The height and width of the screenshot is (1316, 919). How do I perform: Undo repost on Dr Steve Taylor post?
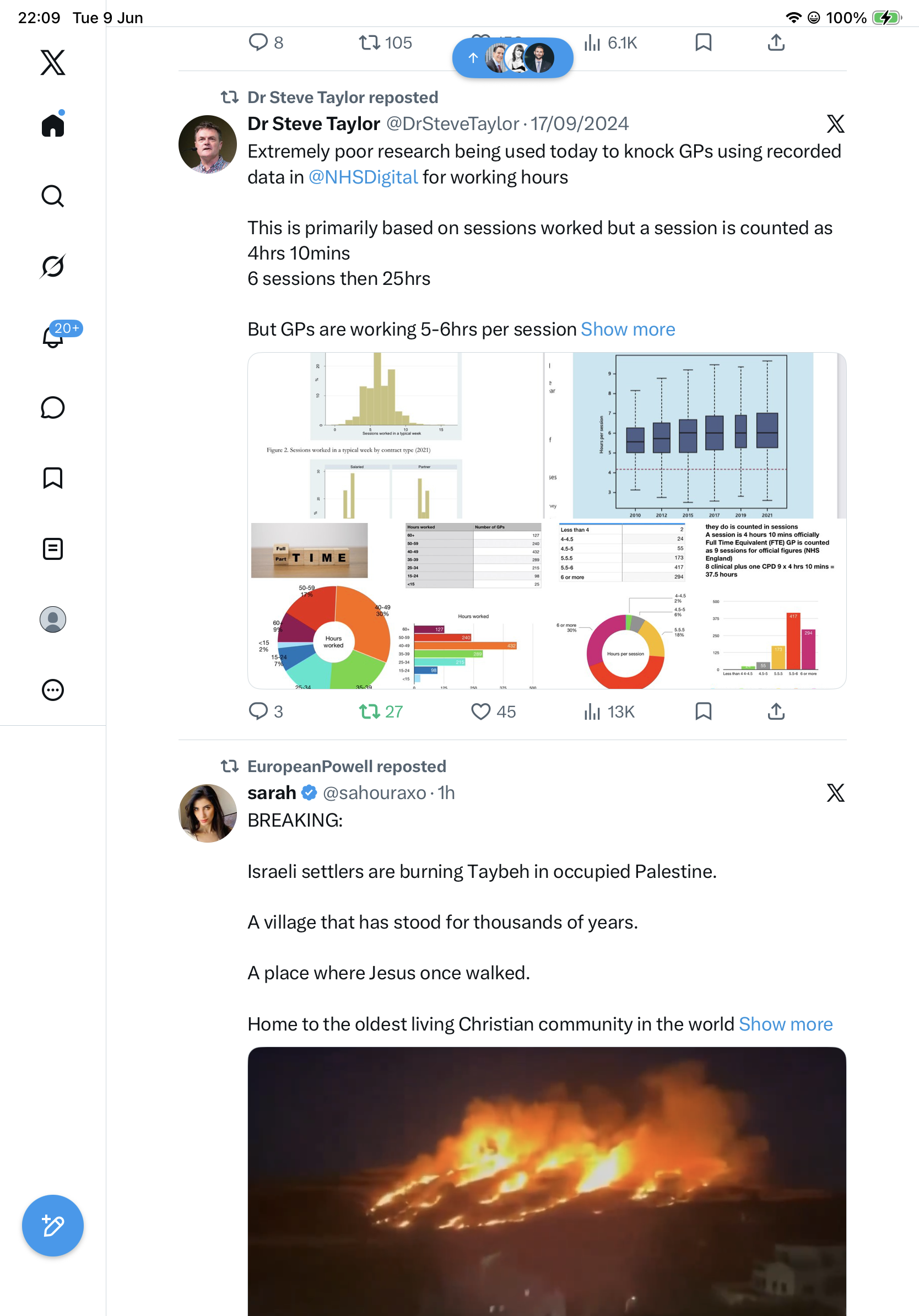click(x=381, y=711)
